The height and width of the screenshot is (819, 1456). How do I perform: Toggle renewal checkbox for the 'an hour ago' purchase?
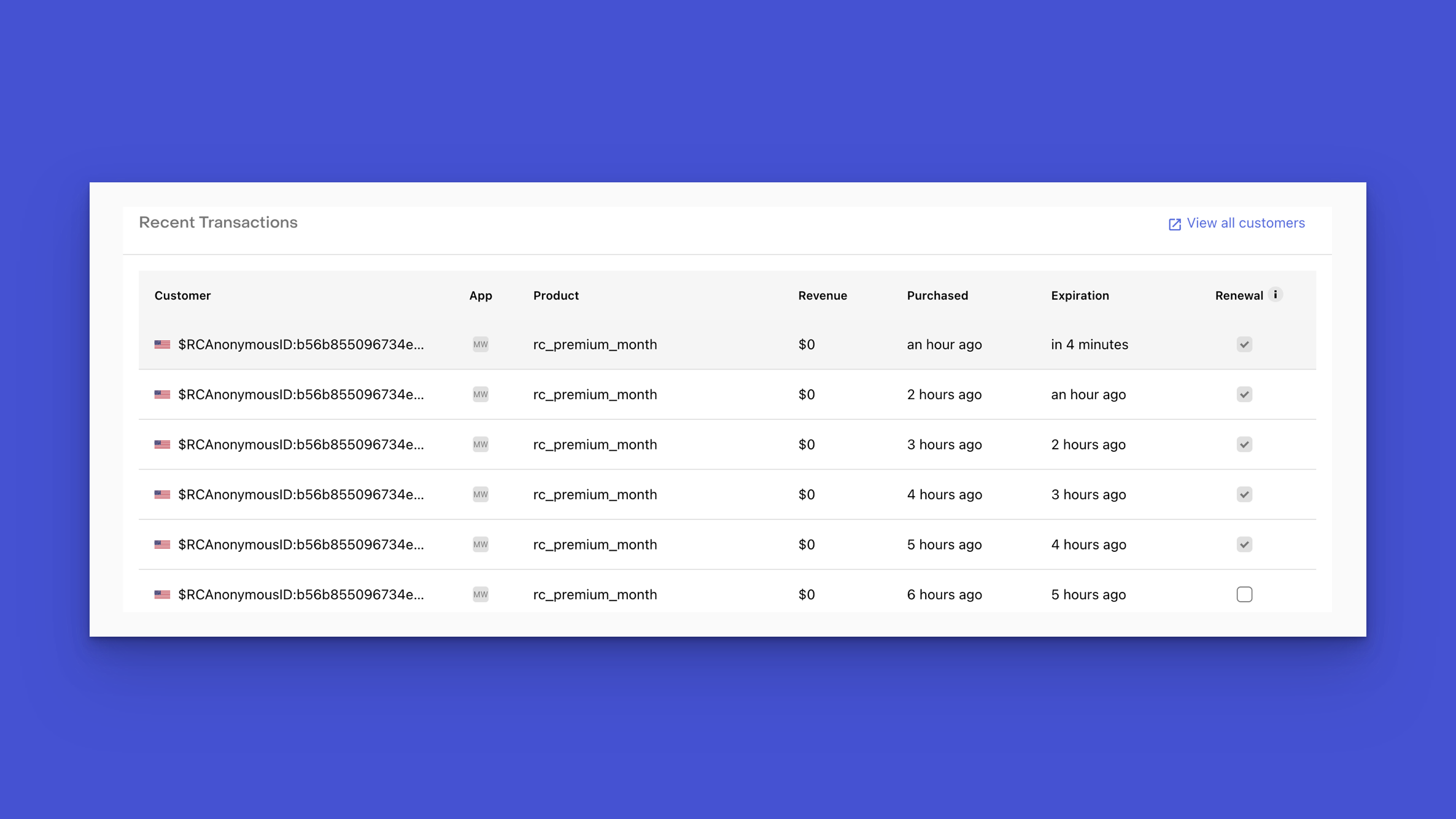pyautogui.click(x=1244, y=344)
